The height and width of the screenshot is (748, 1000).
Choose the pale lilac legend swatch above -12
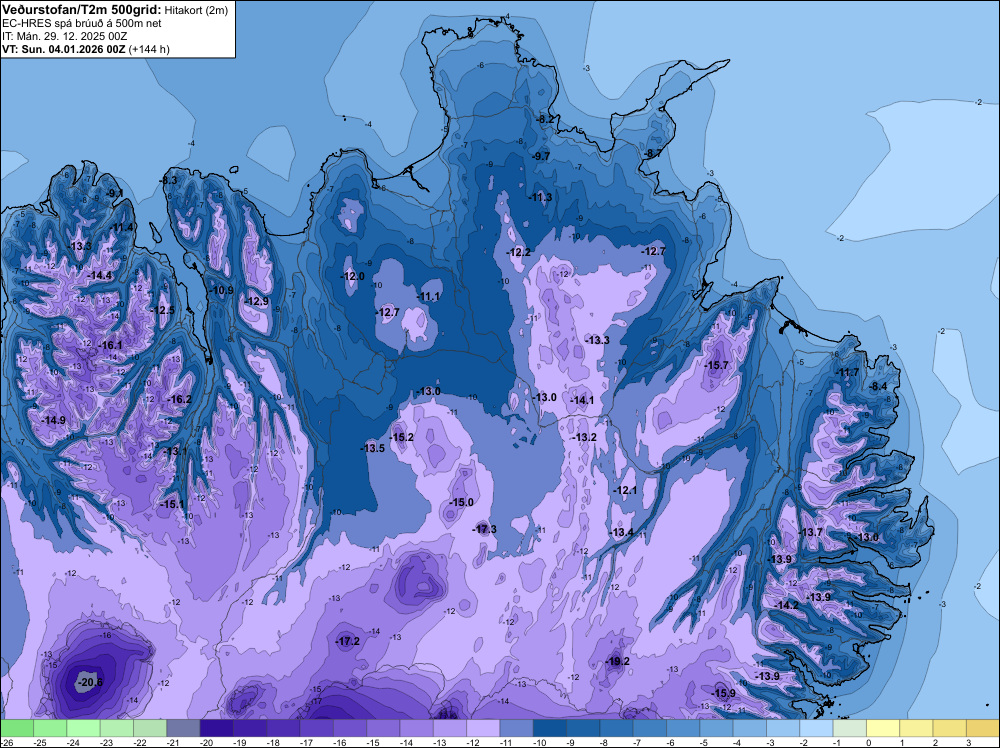tap(483, 728)
